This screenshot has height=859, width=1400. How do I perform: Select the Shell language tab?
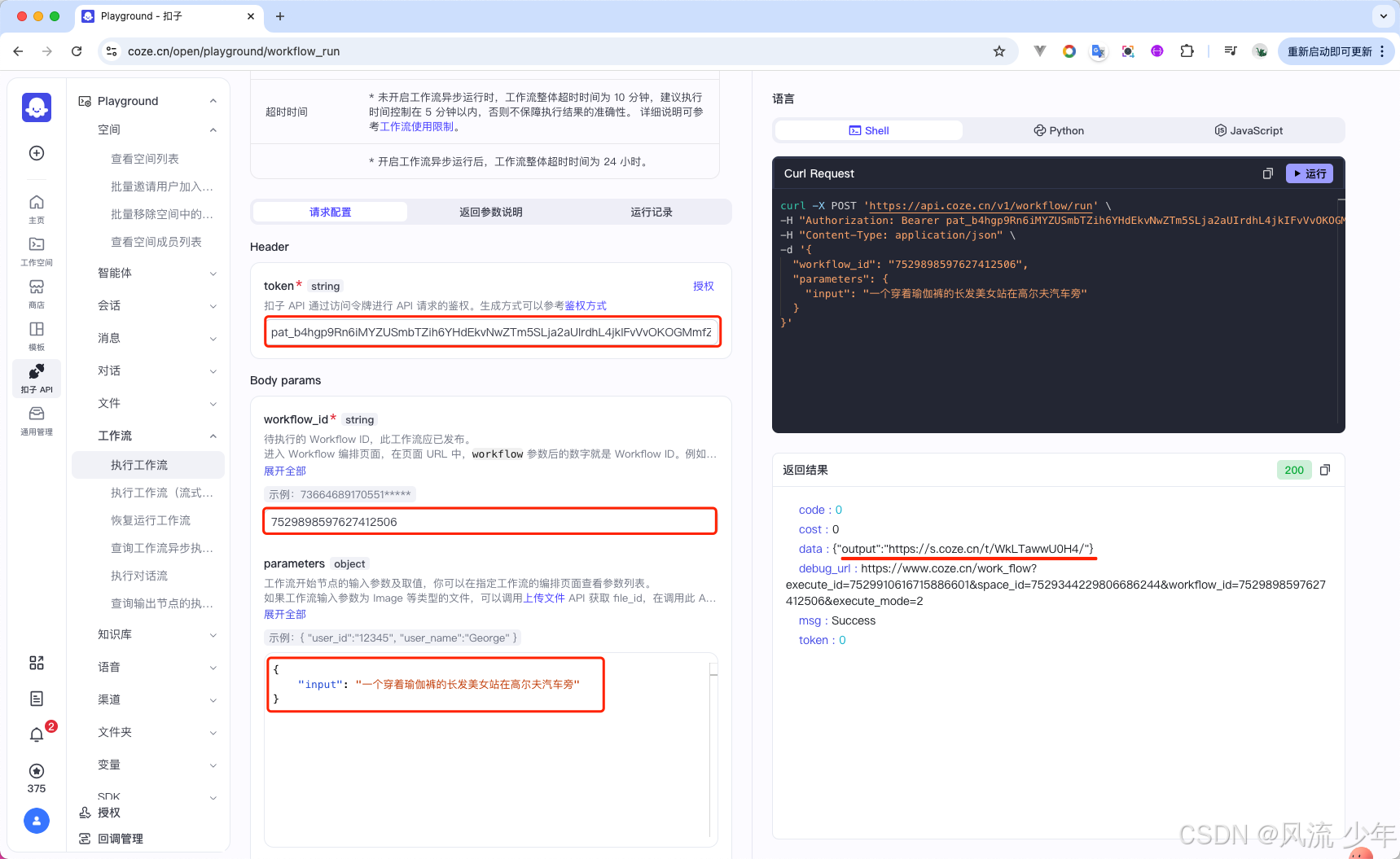(869, 130)
